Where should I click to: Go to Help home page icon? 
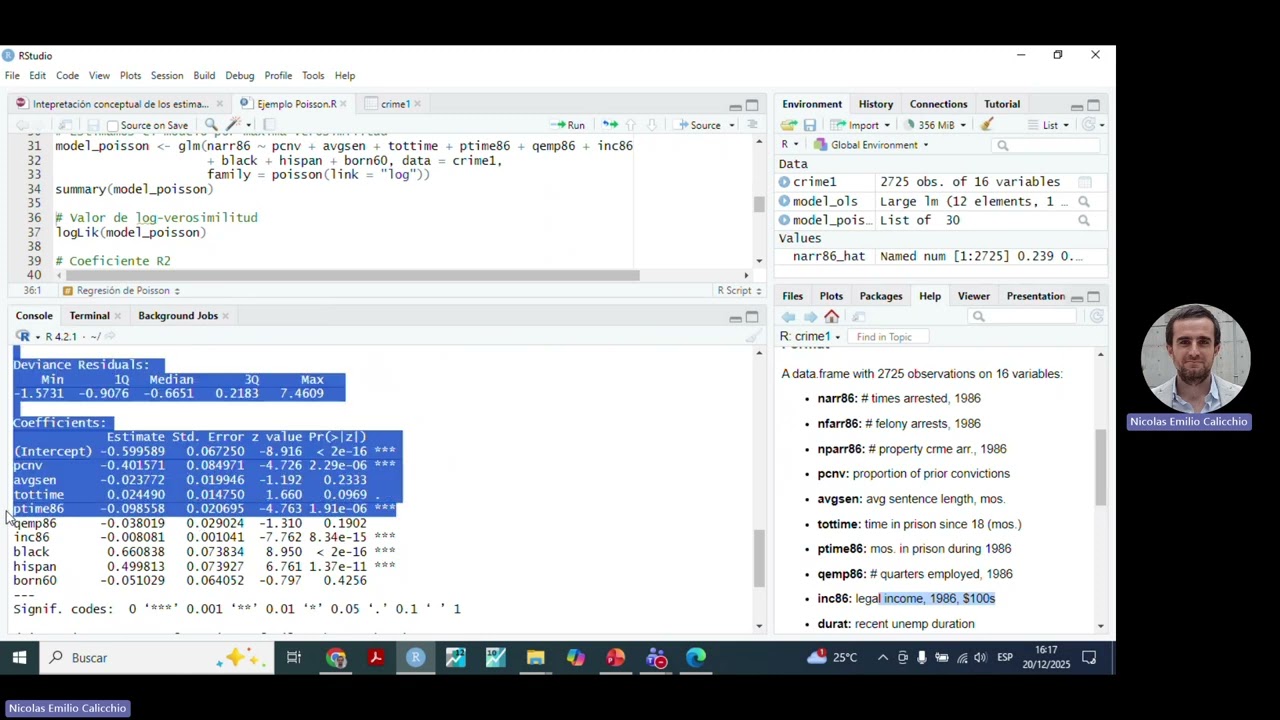click(x=832, y=317)
